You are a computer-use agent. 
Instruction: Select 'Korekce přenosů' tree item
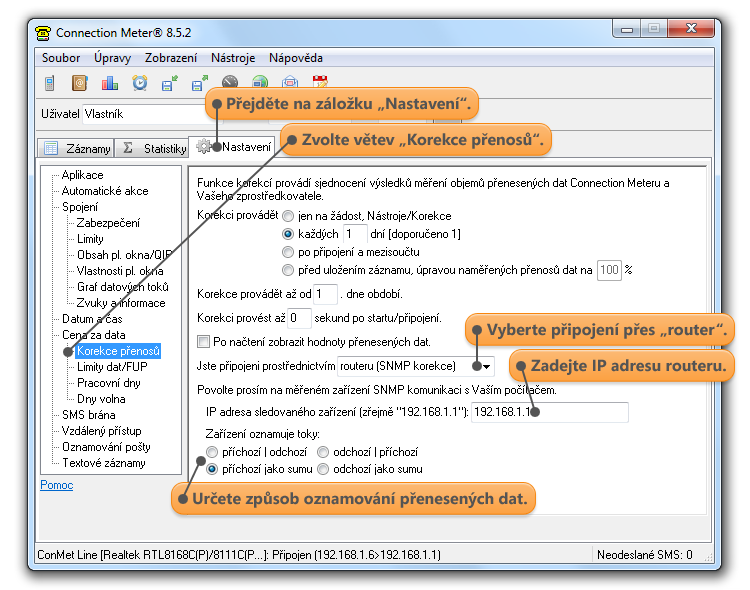(x=118, y=351)
